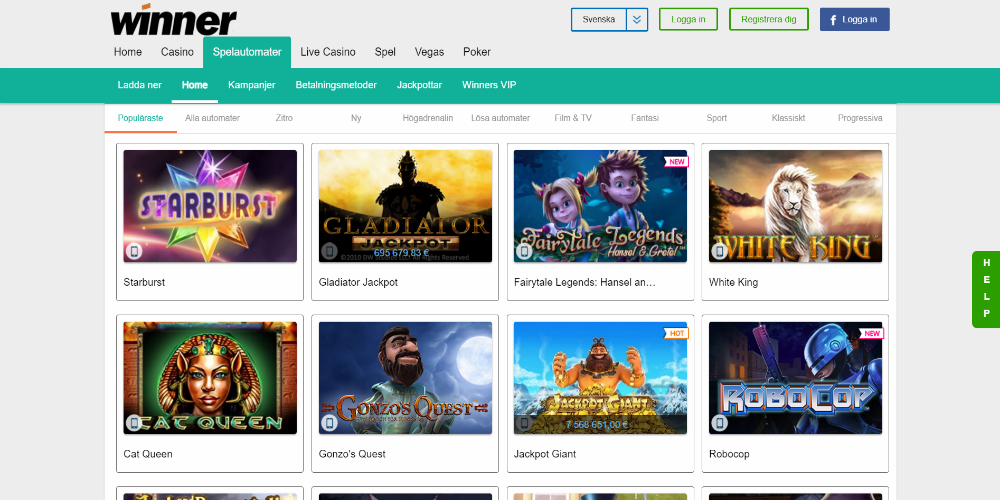This screenshot has width=1000, height=500.
Task: Open the Spel menu item
Action: tap(385, 52)
